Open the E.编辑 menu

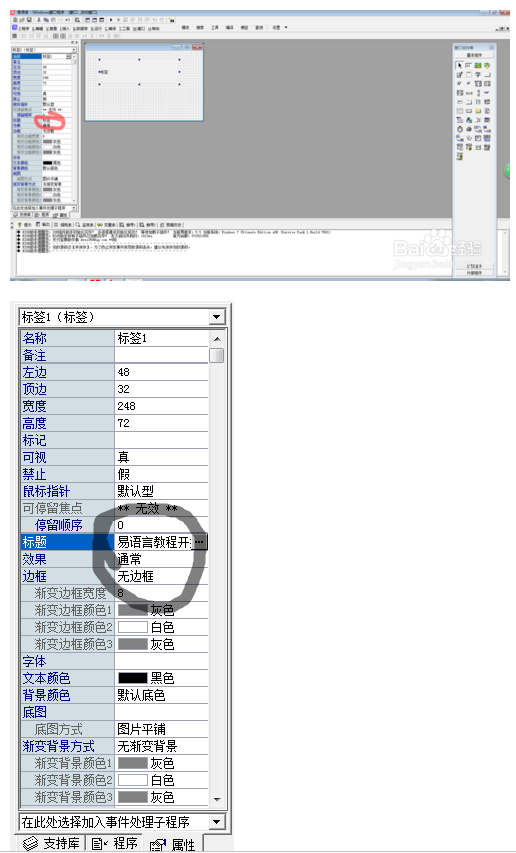pos(38,28)
